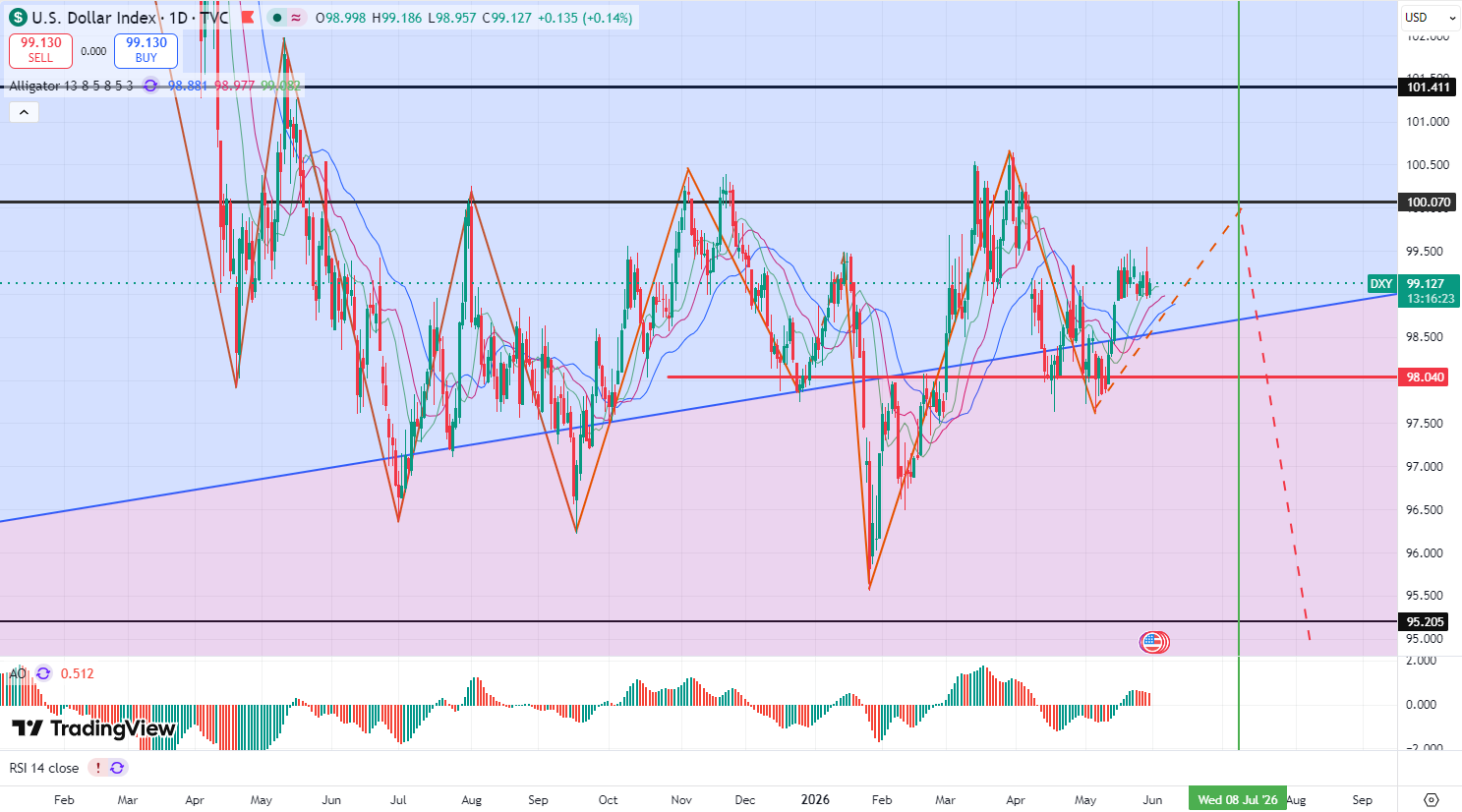Click the 97.000 price scale value
This screenshot has height=812, width=1462.
(x=1427, y=467)
